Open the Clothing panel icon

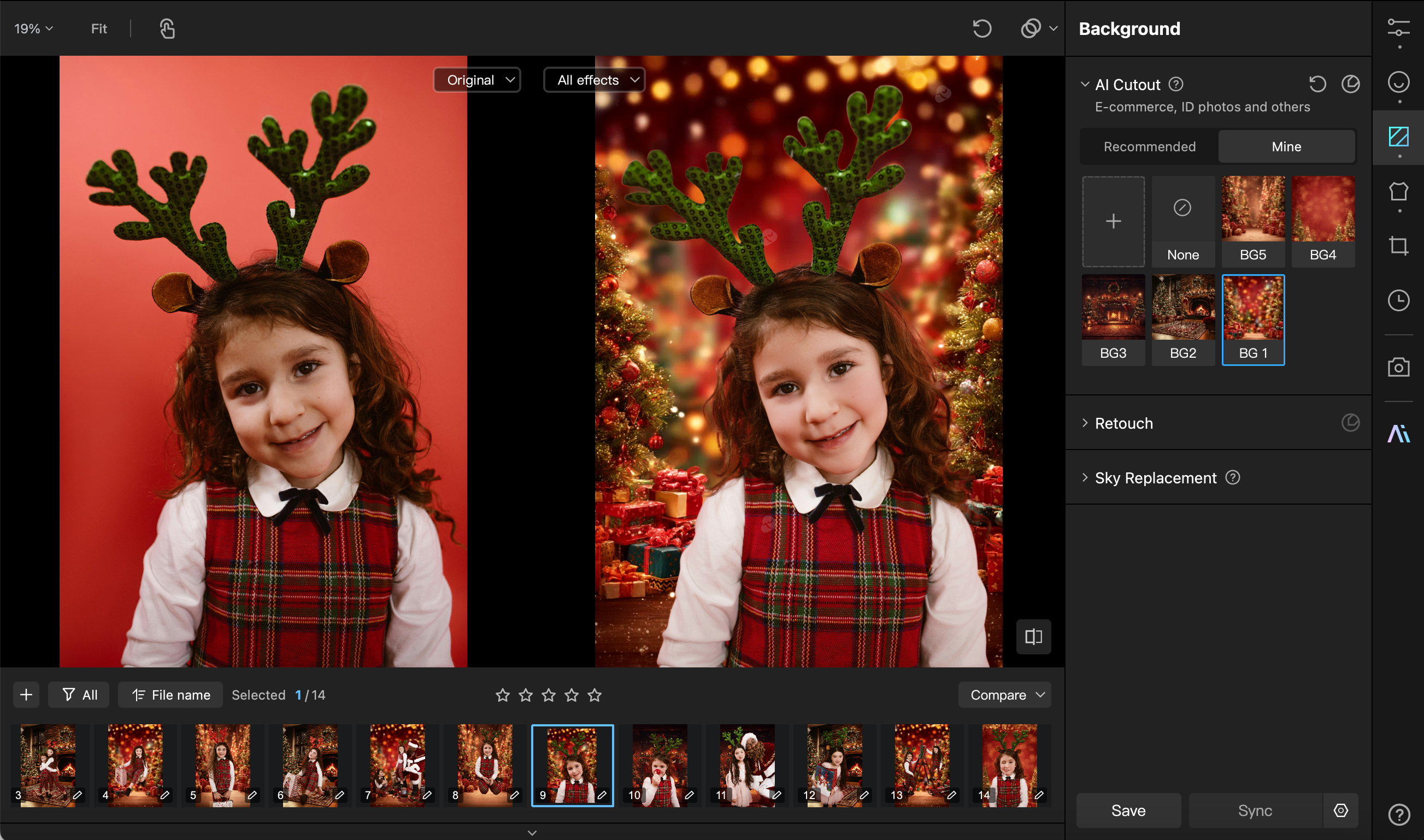(1398, 192)
